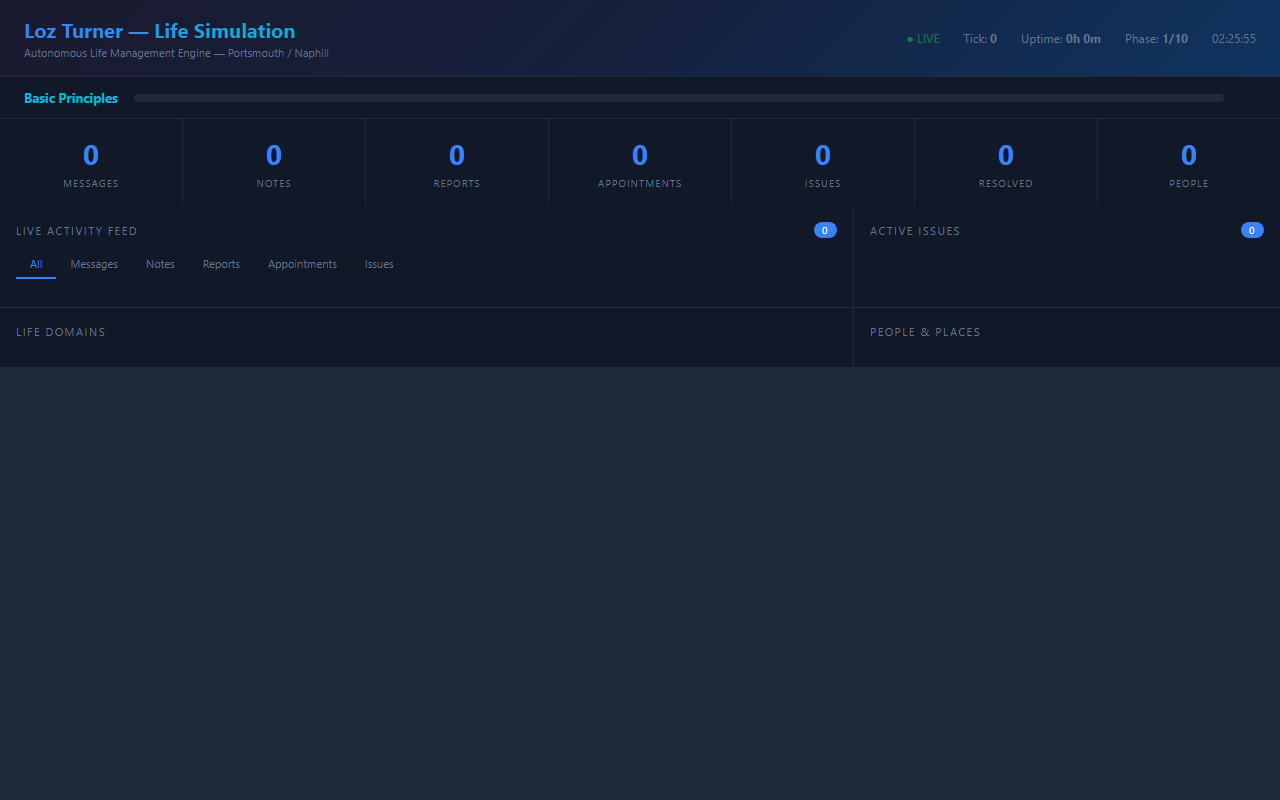
Task: Click the Active Issues count badge
Action: pos(1252,231)
